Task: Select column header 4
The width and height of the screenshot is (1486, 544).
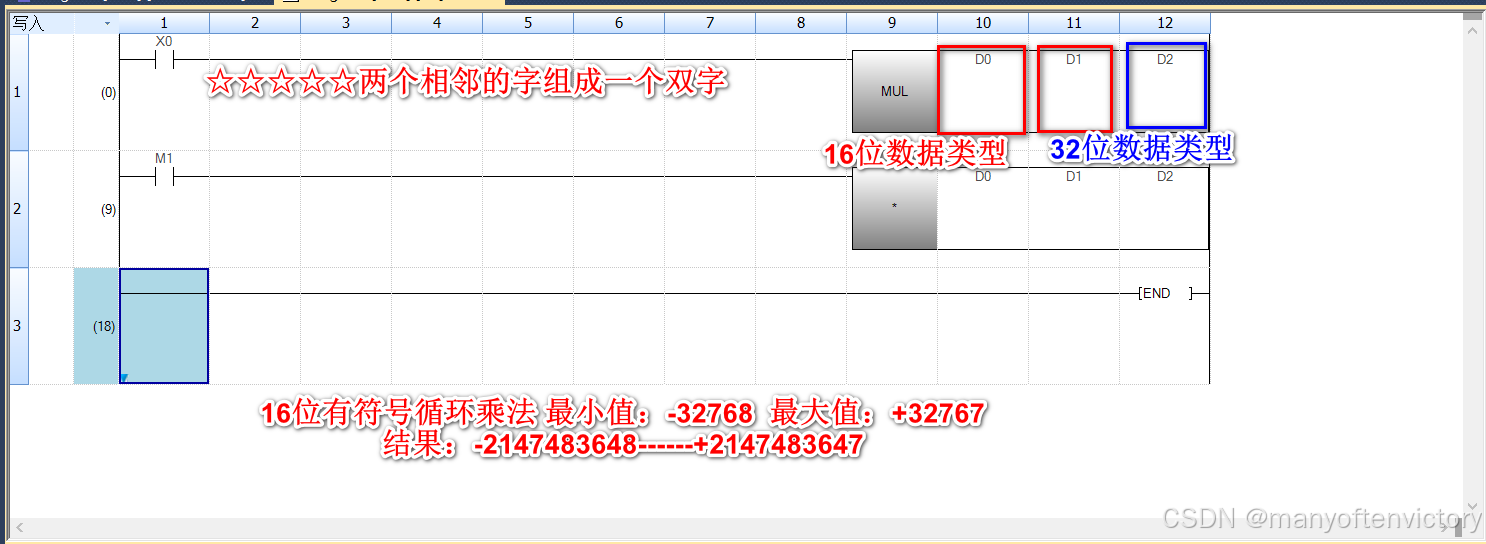Action: (437, 22)
